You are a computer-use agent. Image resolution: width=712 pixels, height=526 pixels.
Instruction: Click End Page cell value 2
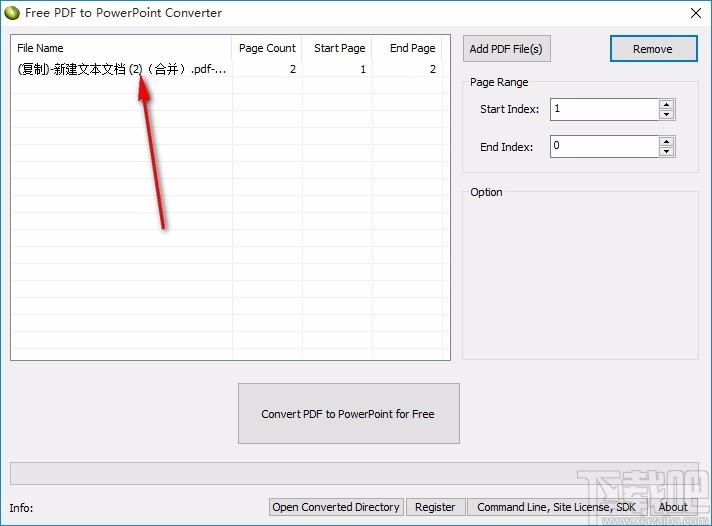coord(433,69)
